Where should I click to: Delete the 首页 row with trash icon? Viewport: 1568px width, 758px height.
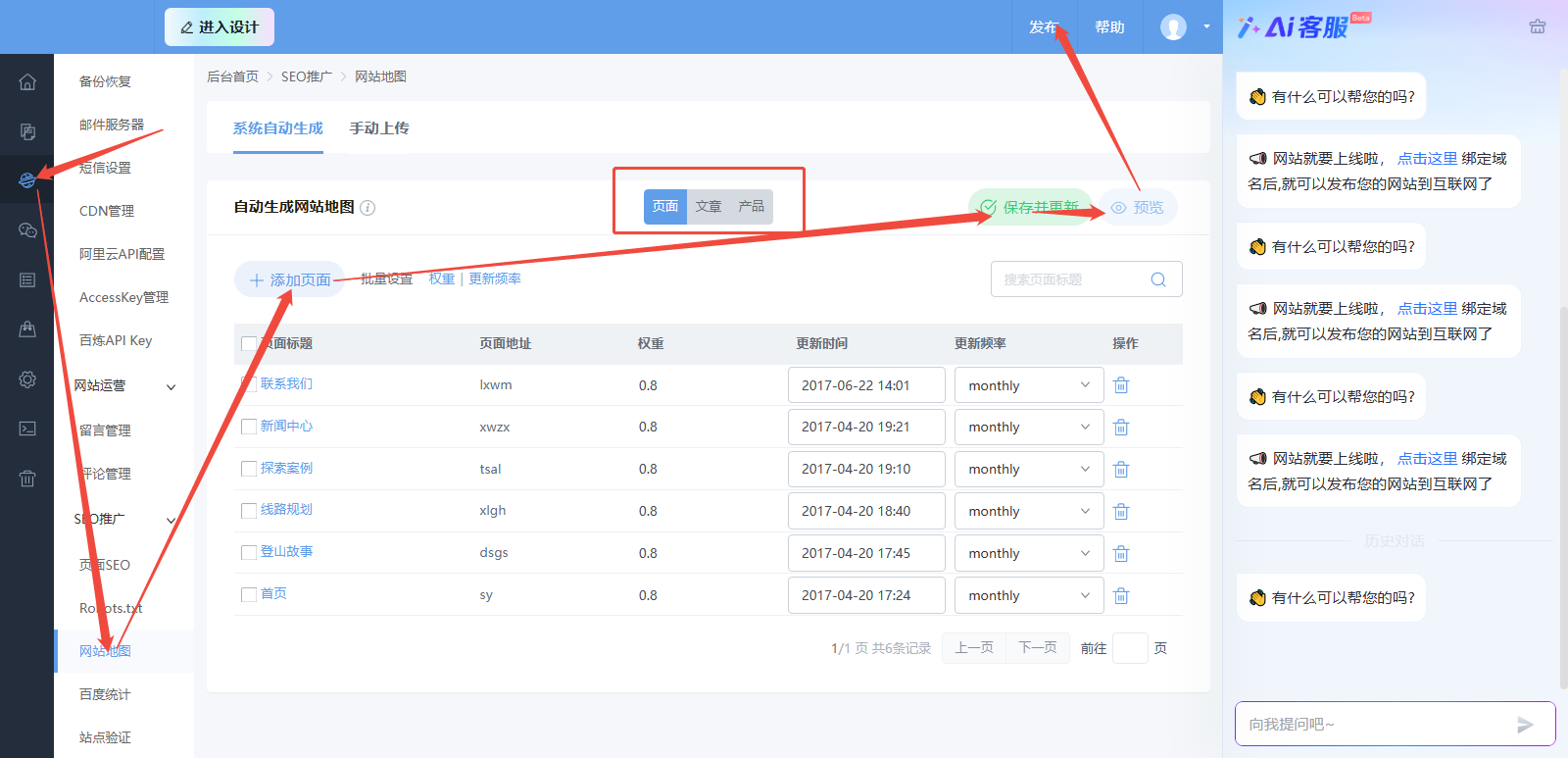pyautogui.click(x=1121, y=595)
